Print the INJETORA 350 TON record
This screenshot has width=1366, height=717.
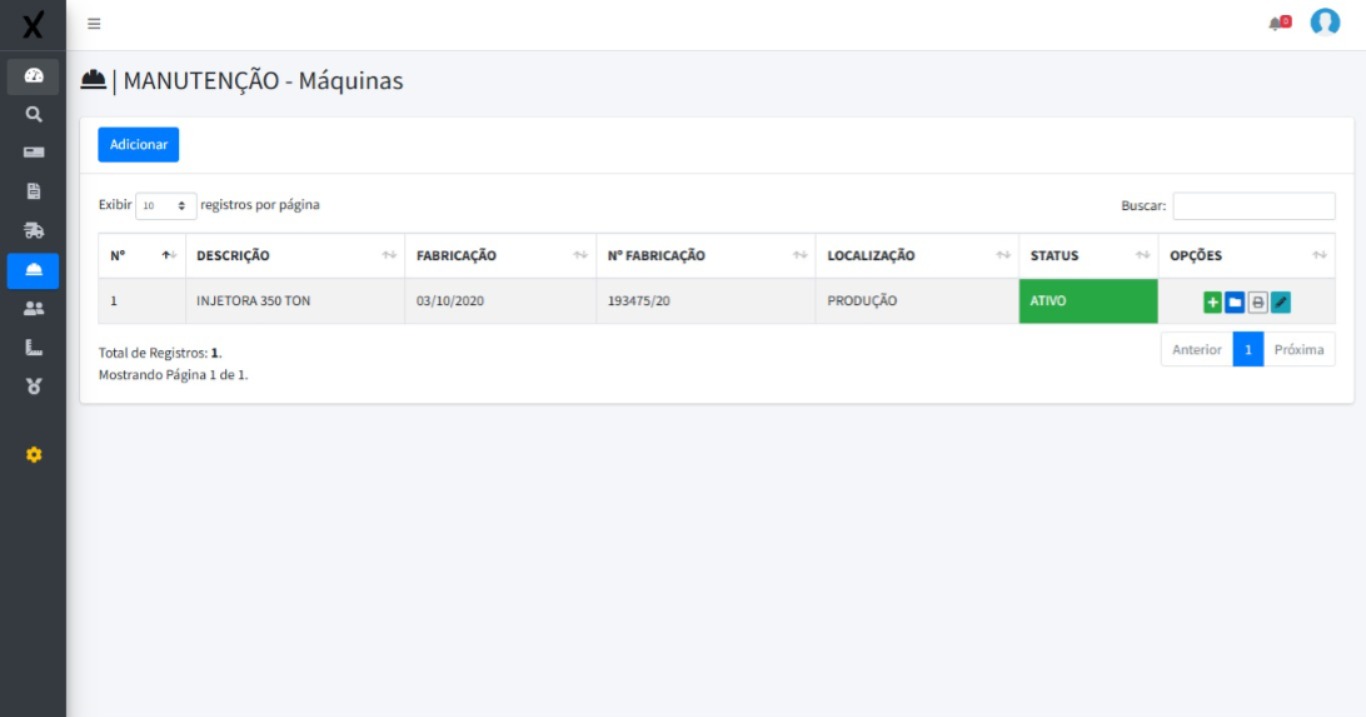[x=1258, y=302]
